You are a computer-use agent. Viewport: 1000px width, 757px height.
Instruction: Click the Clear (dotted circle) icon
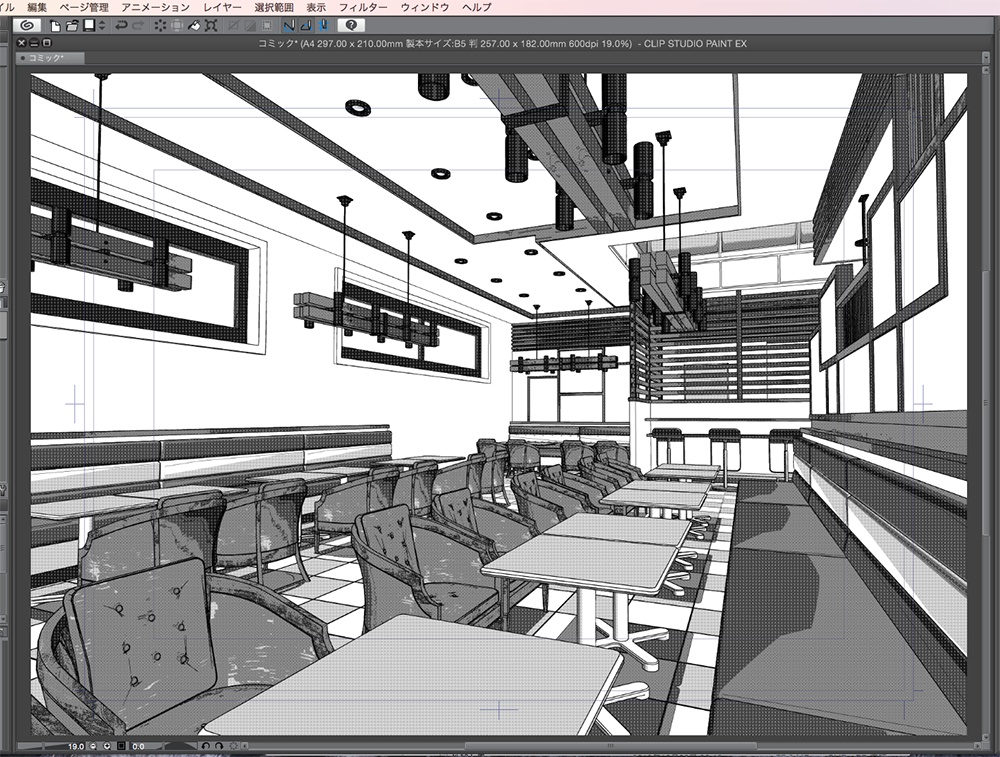[160, 26]
